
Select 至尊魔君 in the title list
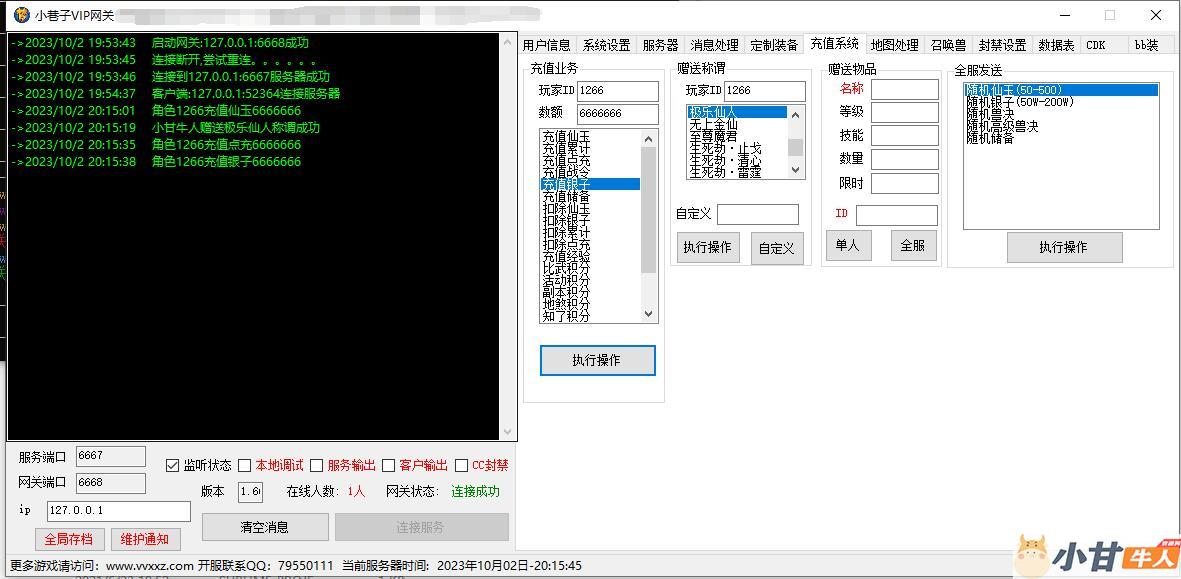tap(713, 136)
